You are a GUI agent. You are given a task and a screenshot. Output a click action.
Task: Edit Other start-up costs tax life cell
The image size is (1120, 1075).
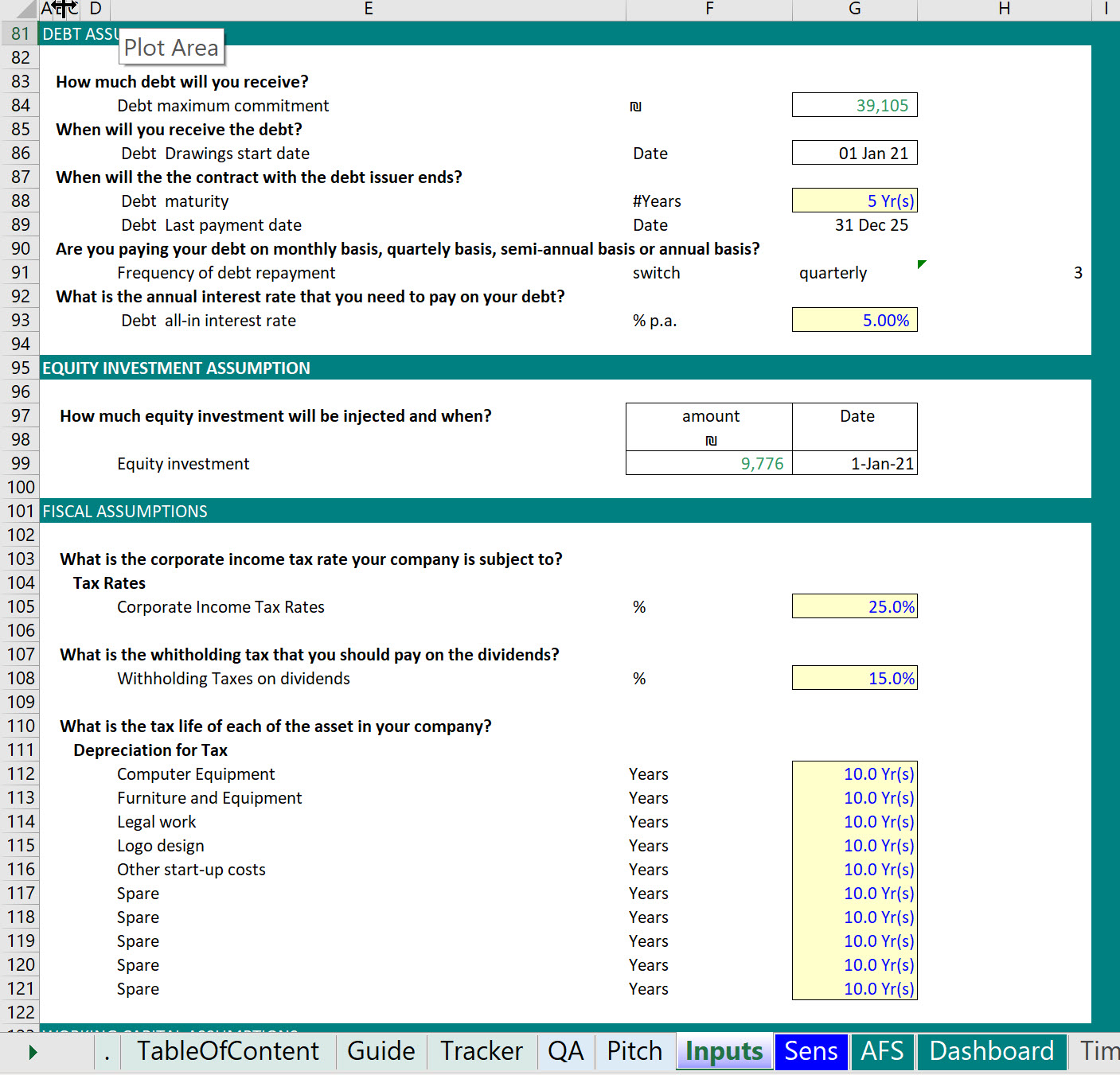tap(855, 869)
